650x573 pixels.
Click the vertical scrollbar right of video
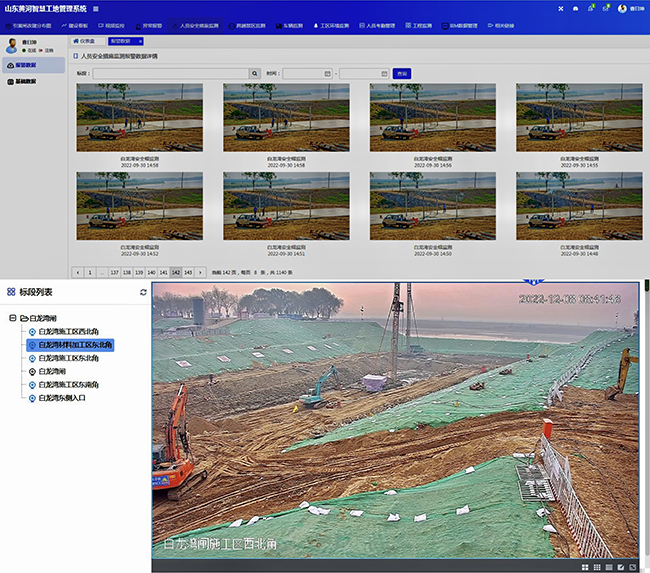tap(647, 419)
